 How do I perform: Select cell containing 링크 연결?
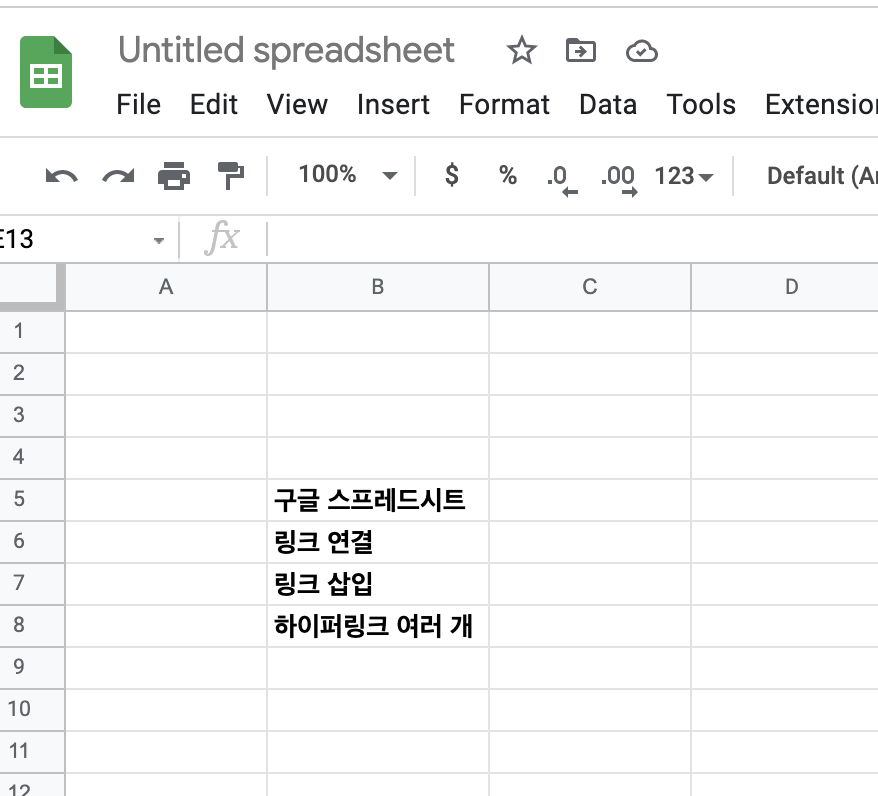[378, 542]
